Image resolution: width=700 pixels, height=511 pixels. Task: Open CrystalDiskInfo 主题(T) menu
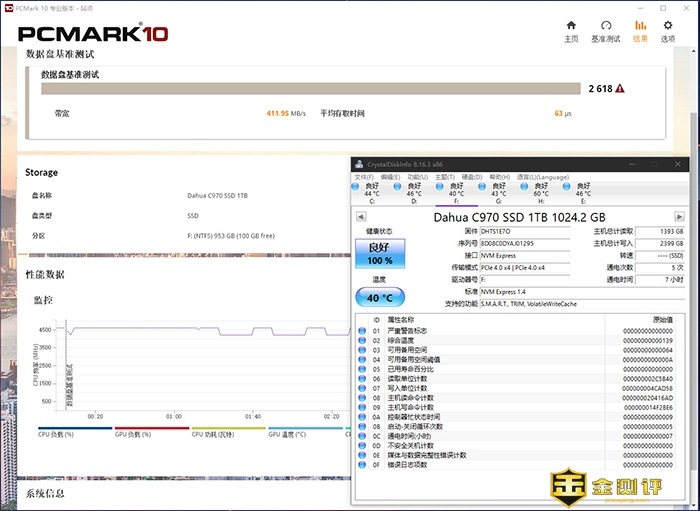click(445, 177)
